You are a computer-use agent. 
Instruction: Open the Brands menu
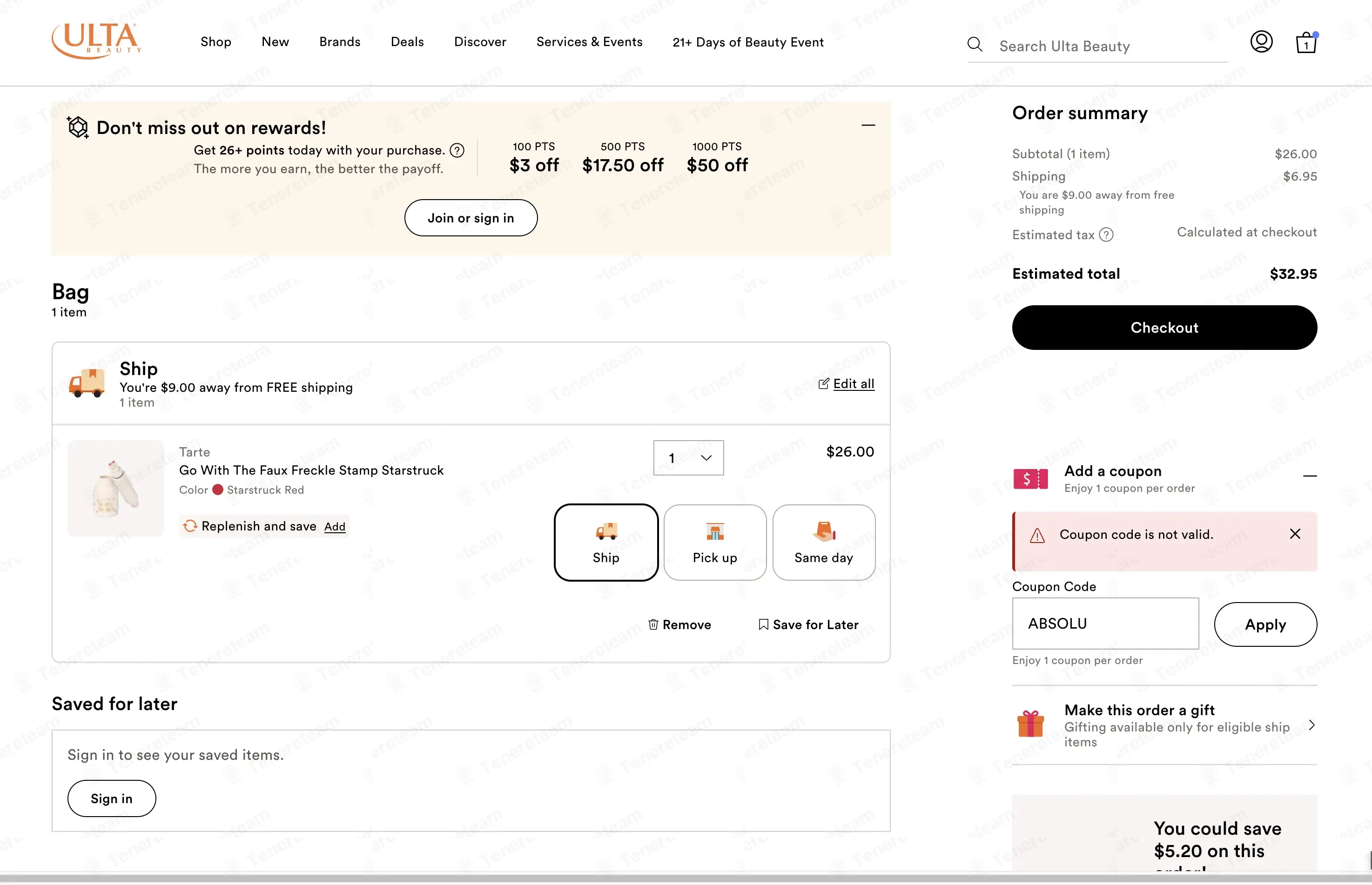[x=340, y=42]
